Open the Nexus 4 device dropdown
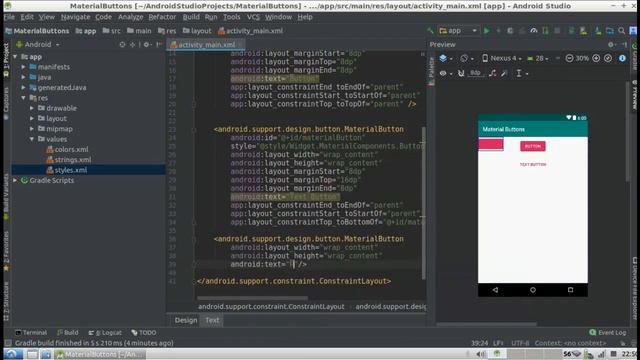Screen dimensions: 640x360 pos(502,58)
